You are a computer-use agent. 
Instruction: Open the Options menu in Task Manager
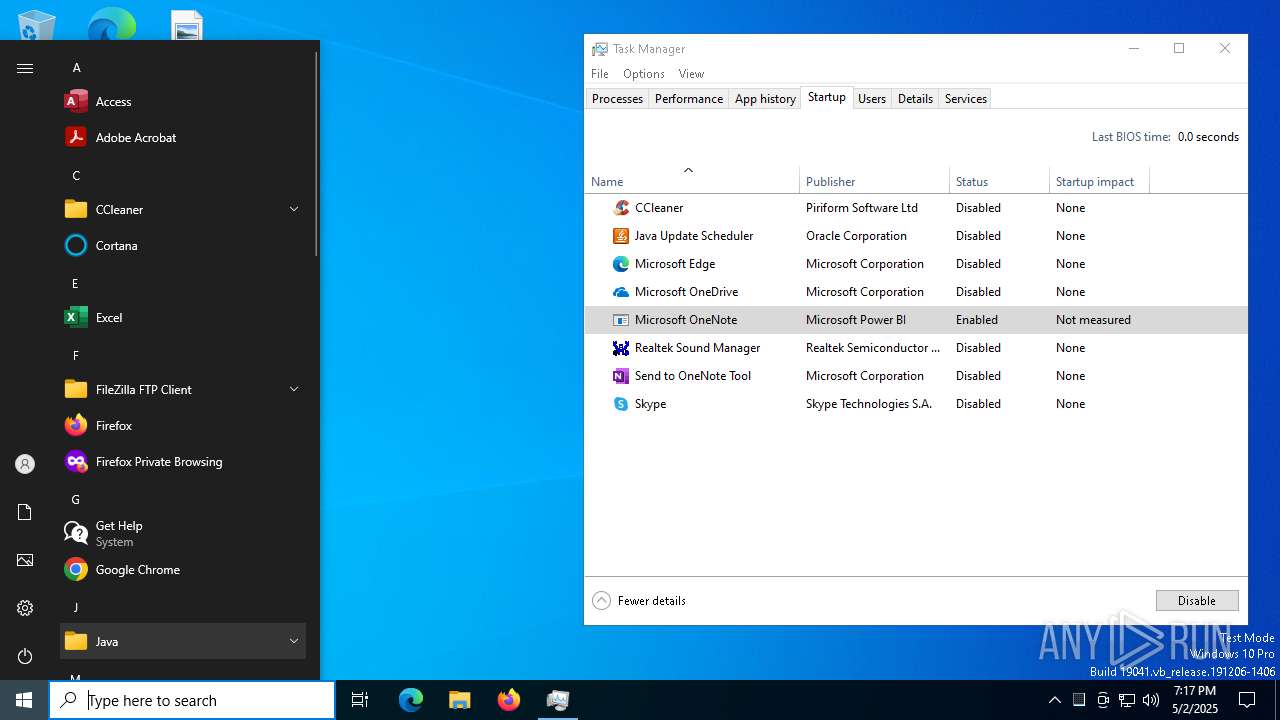click(644, 74)
